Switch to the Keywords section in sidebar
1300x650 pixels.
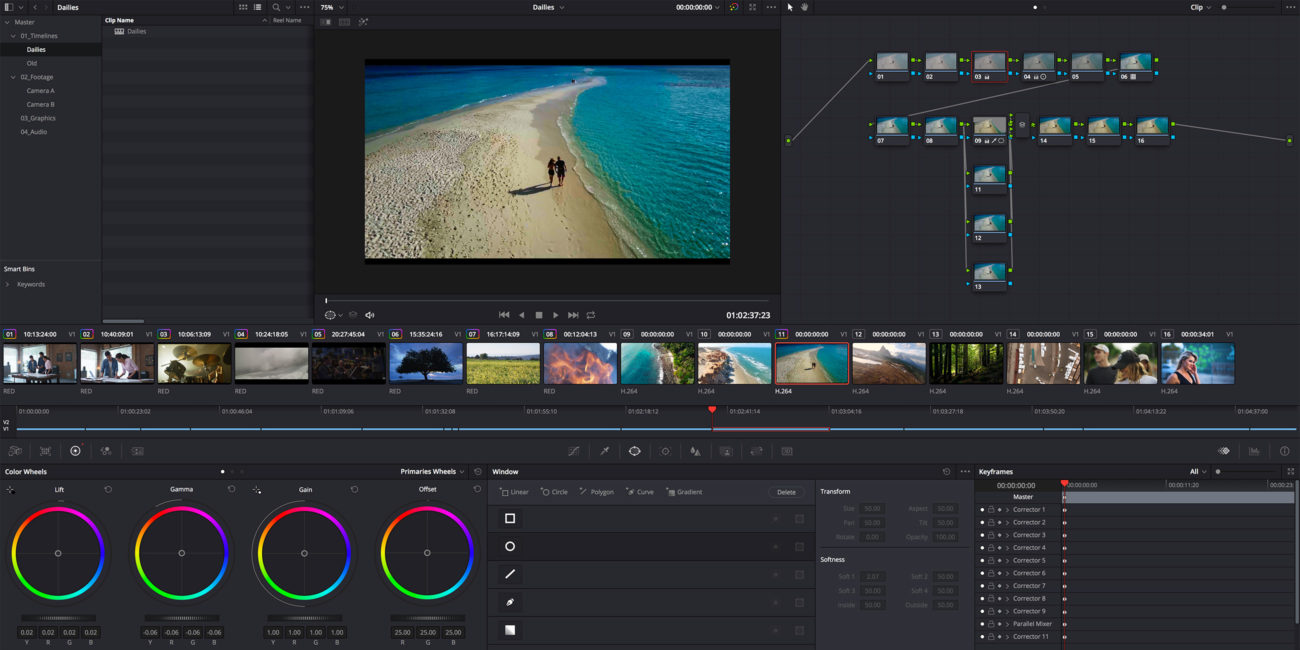point(30,284)
